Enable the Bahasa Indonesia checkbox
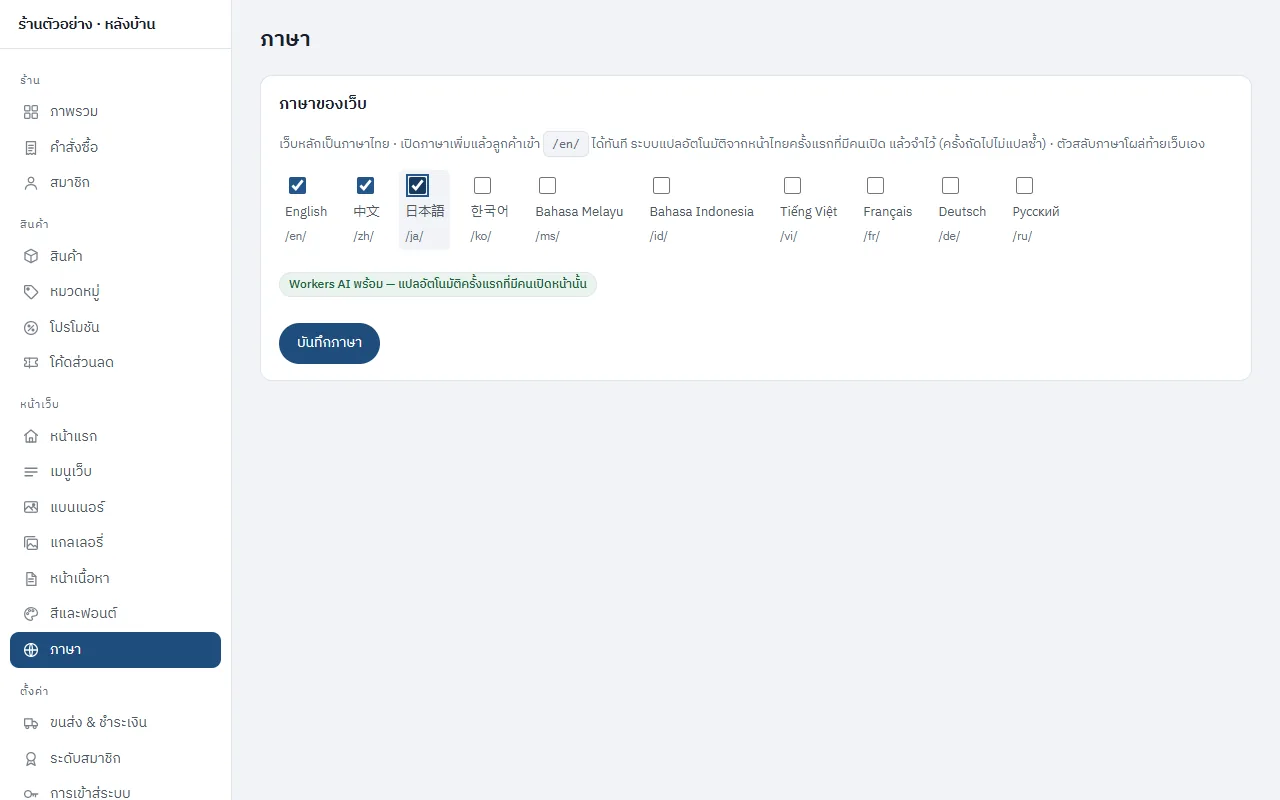Image resolution: width=1280 pixels, height=800 pixels. tap(661, 185)
